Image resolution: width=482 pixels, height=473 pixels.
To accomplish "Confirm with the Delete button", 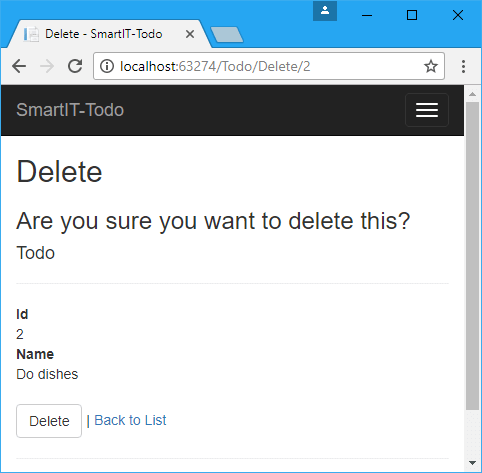I will click(x=49, y=421).
